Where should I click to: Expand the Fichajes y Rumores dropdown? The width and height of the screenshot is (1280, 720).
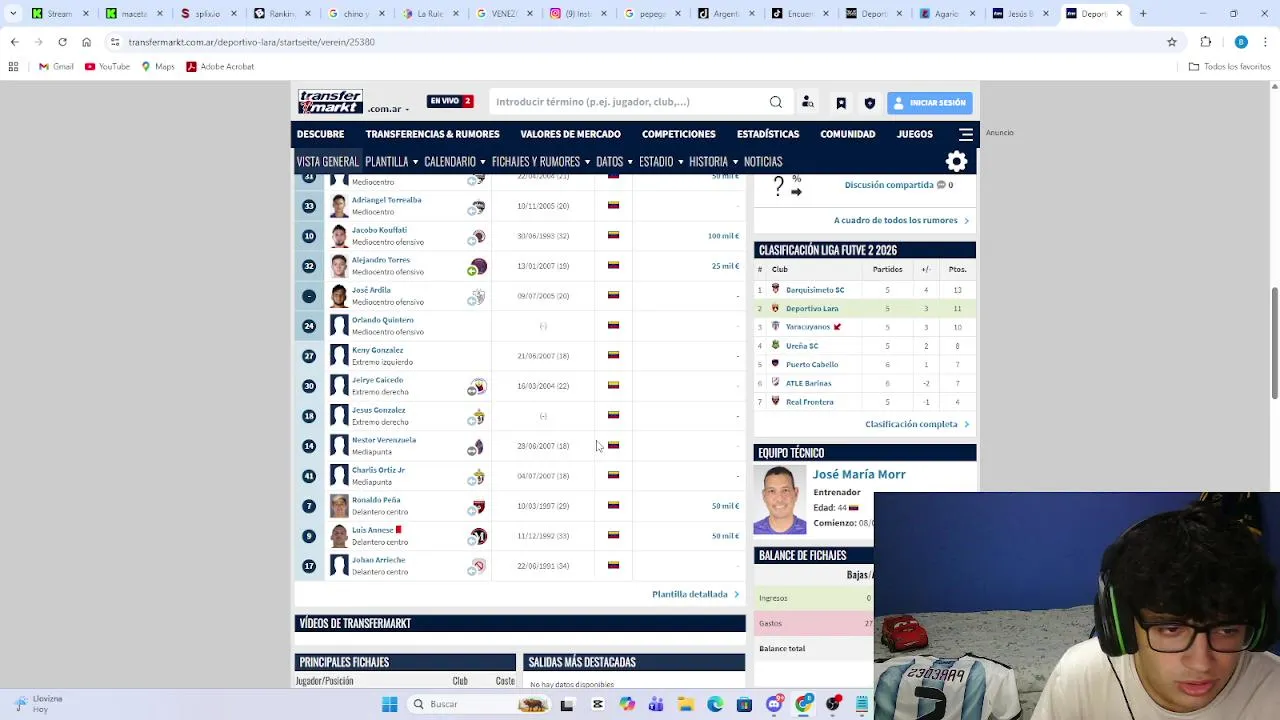[540, 161]
